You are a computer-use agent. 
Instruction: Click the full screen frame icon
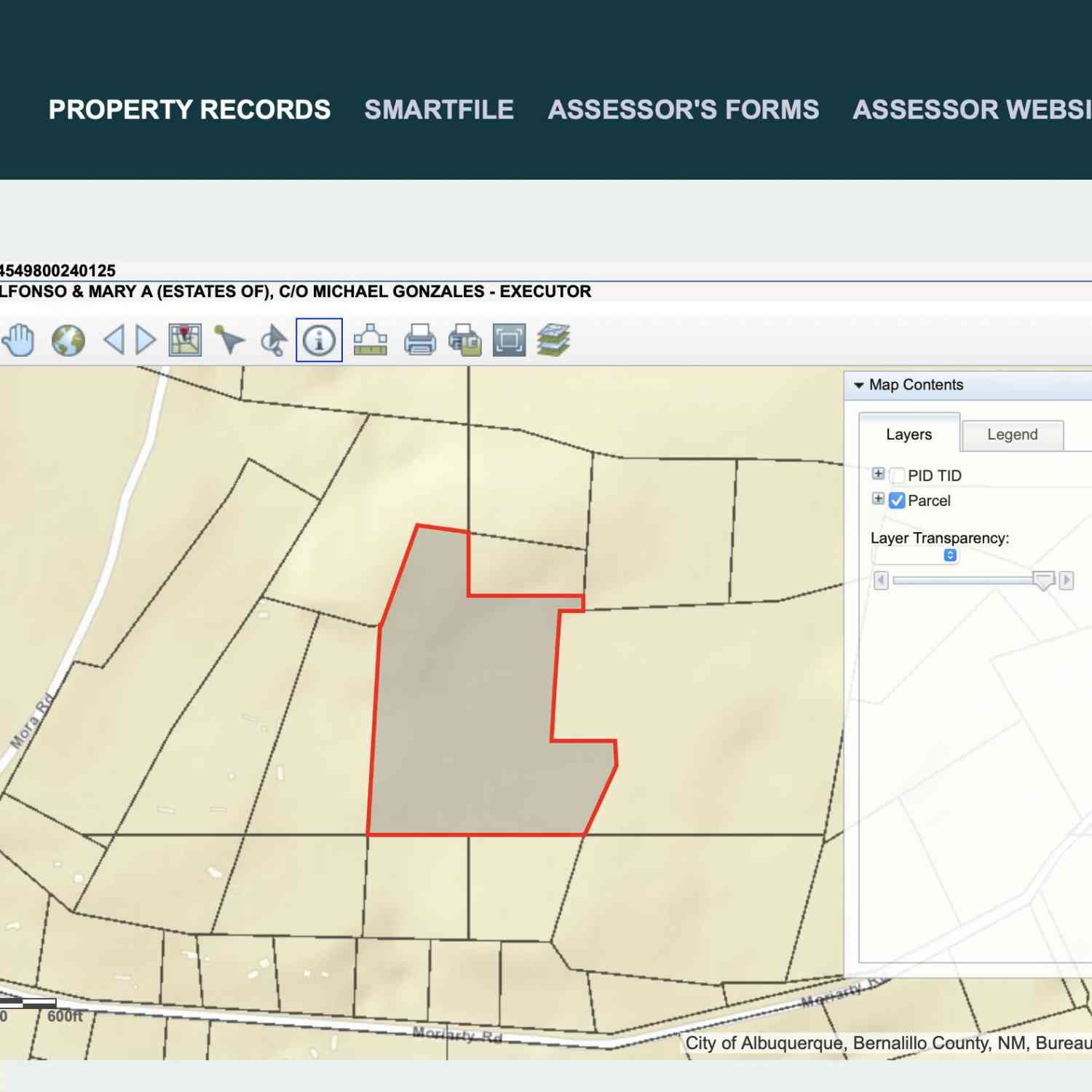(x=509, y=340)
